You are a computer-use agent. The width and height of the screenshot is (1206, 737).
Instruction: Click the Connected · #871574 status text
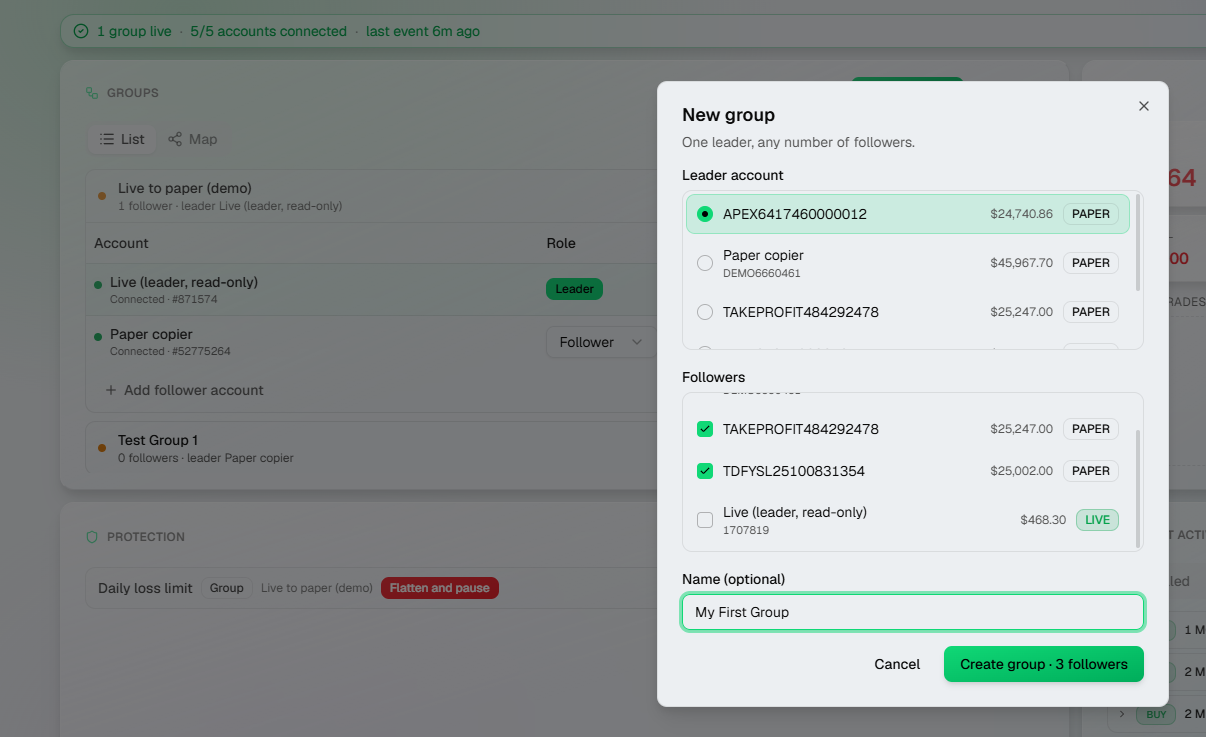[164, 299]
